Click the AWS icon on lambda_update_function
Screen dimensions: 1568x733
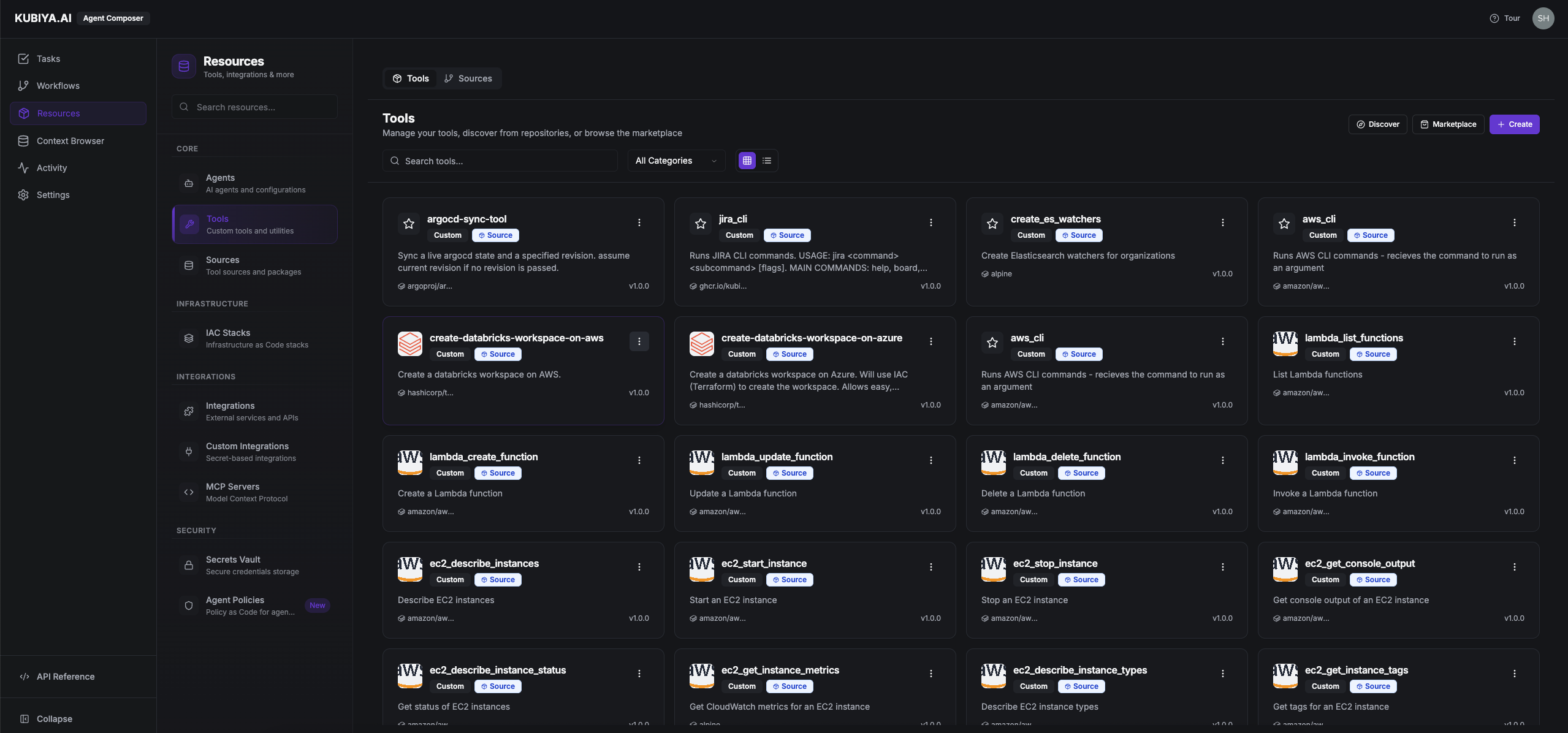click(x=702, y=463)
